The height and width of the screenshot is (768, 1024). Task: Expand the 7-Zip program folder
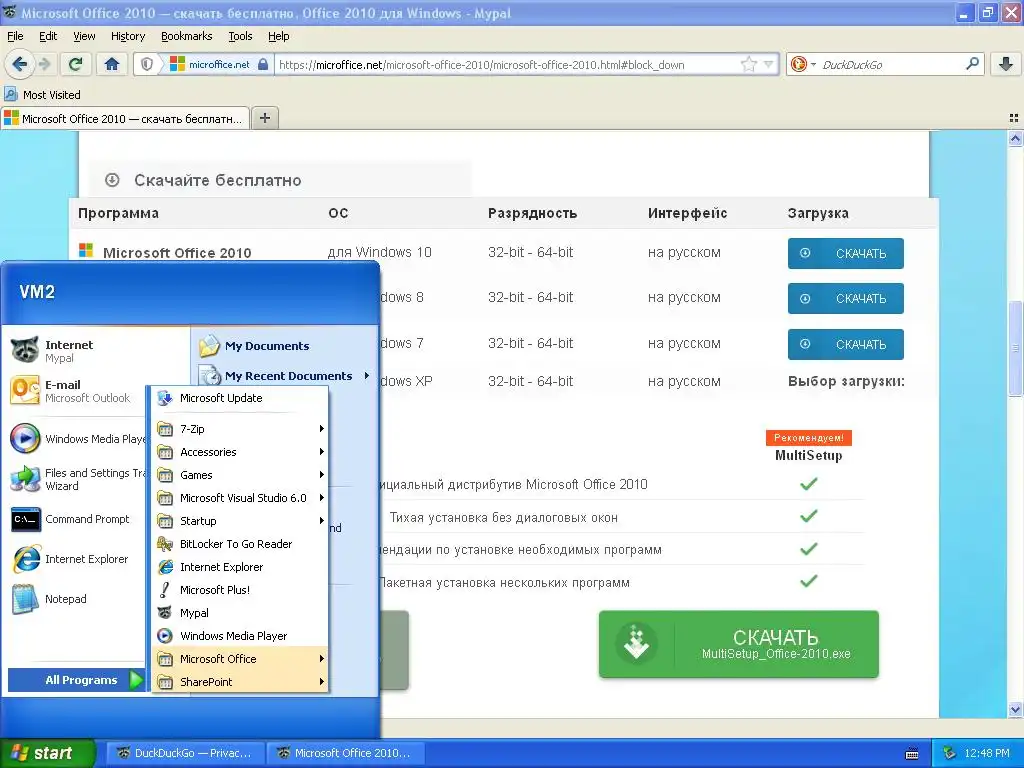coord(240,429)
